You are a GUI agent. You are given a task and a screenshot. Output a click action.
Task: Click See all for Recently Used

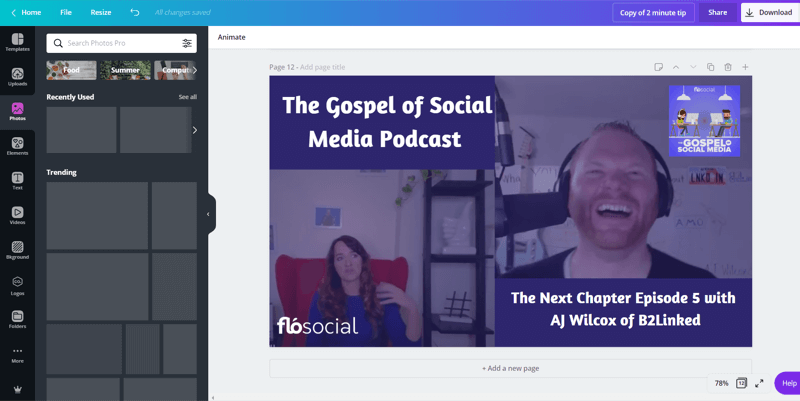(187, 97)
